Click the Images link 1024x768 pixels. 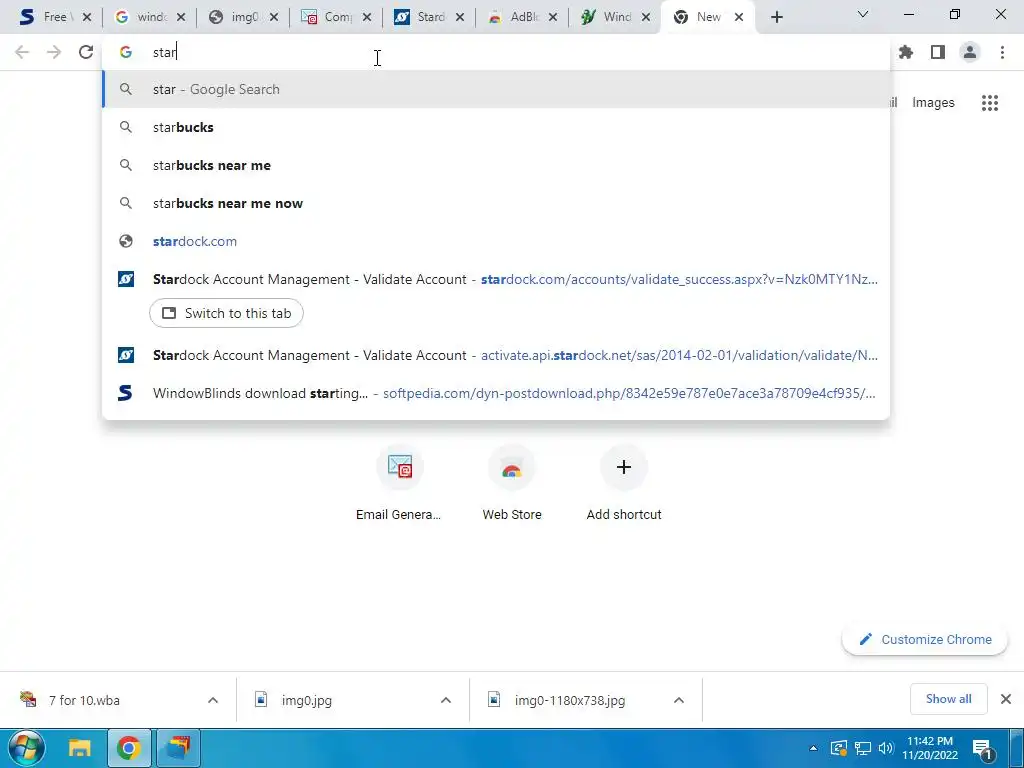click(x=933, y=103)
